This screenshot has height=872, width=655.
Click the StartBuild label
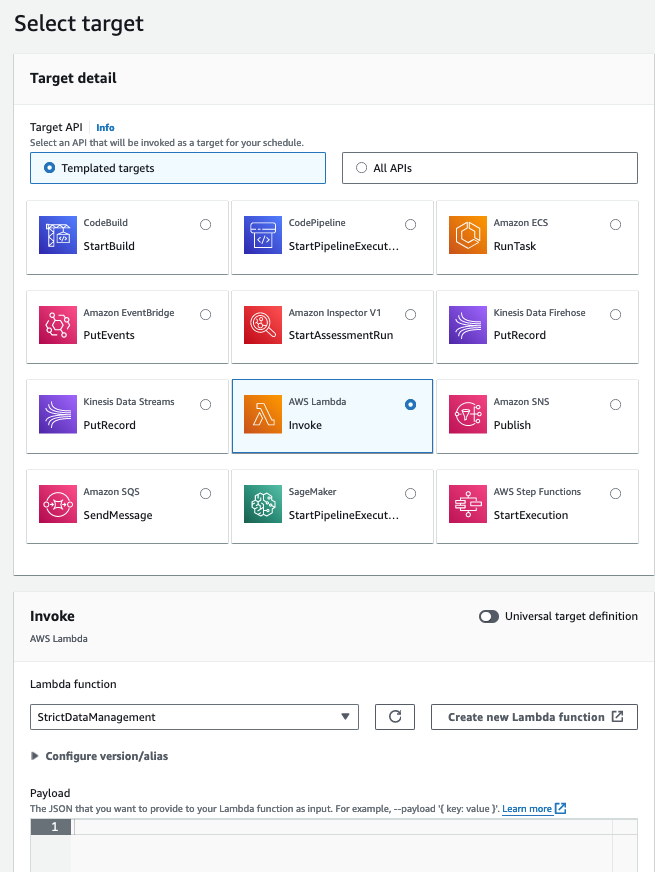tap(109, 246)
